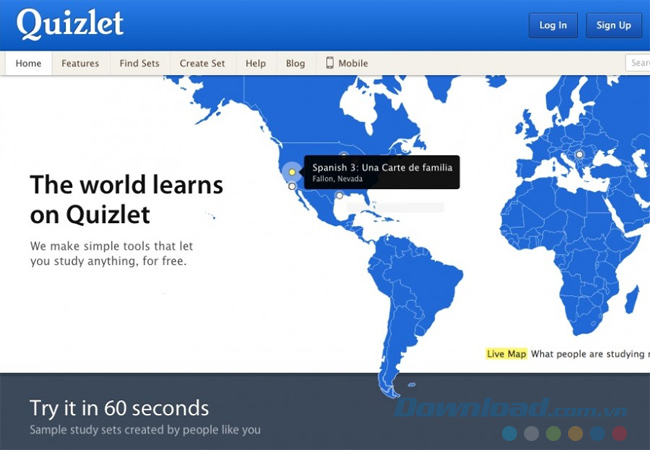Click the Log In button
This screenshot has width=650, height=450.
coord(553,25)
